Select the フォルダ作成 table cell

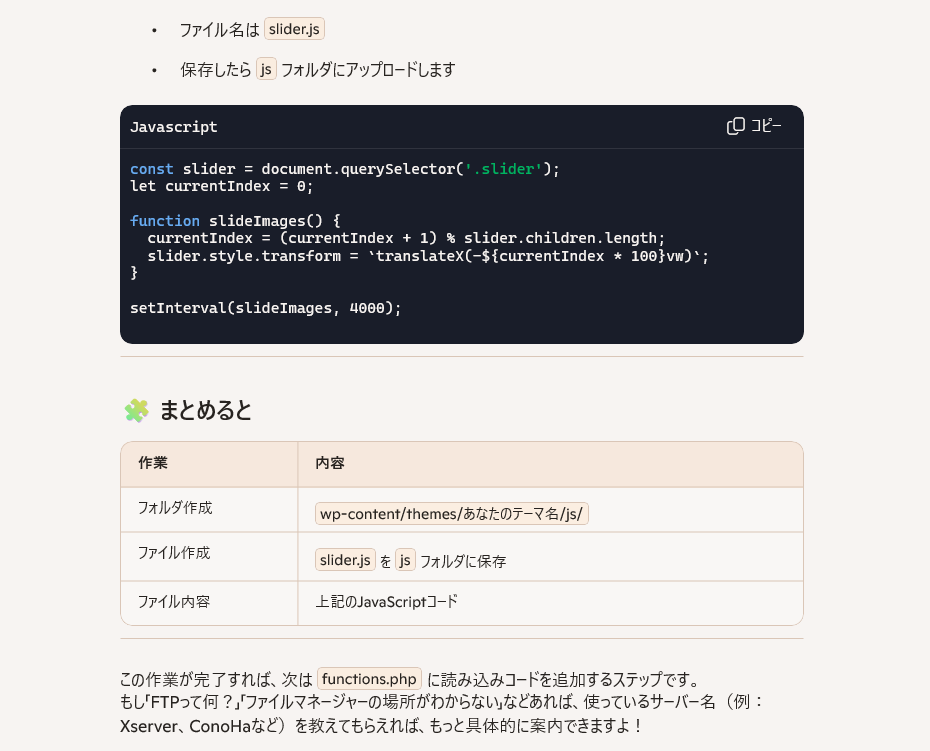pos(175,508)
